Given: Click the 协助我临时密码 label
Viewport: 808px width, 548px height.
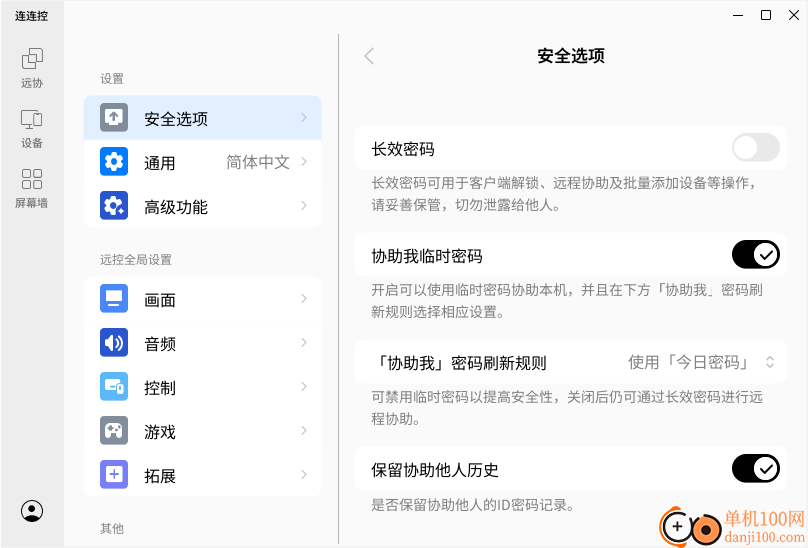Looking at the screenshot, I should pyautogui.click(x=427, y=256).
